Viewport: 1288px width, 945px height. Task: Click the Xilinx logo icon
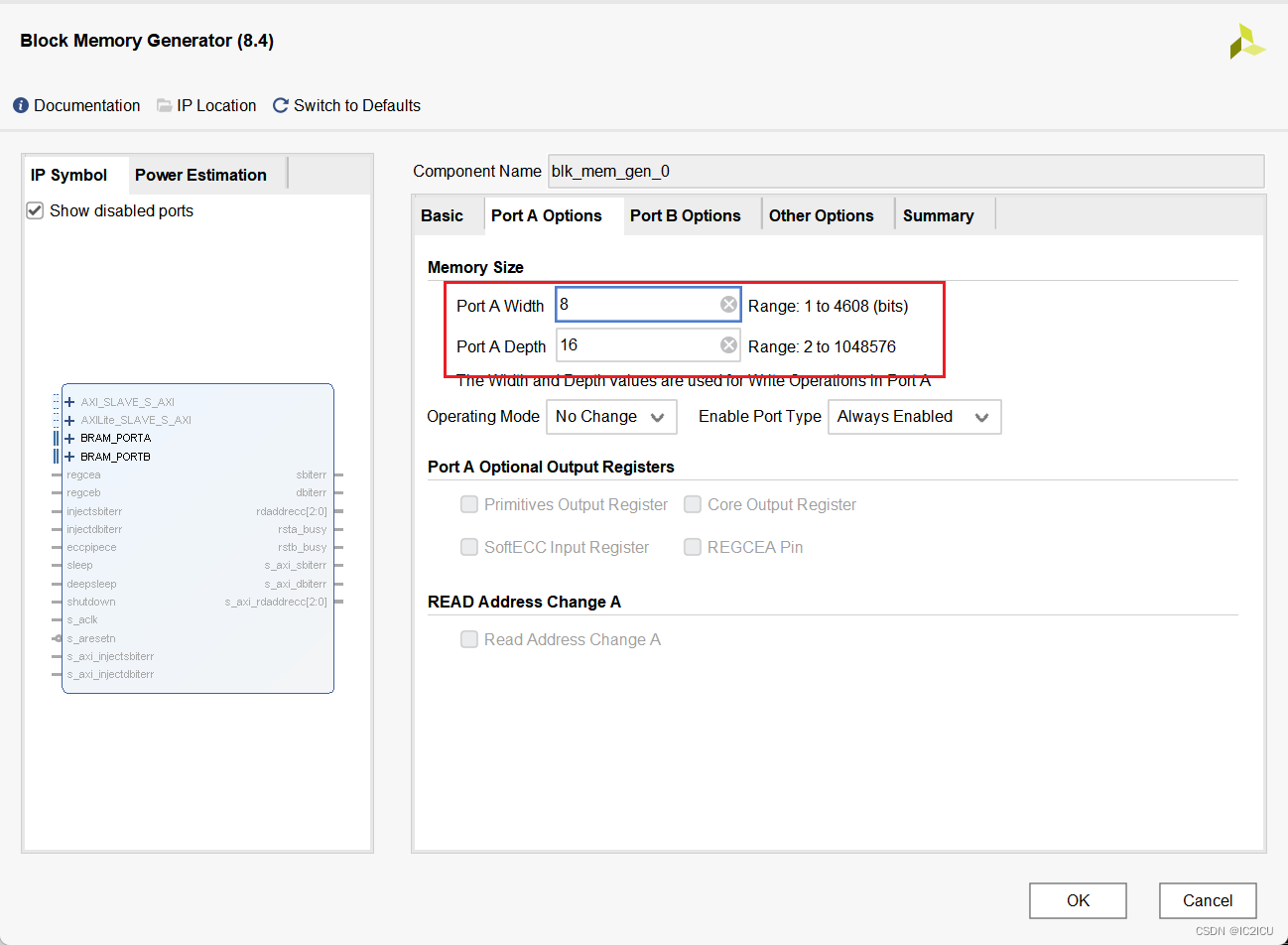tap(1247, 42)
